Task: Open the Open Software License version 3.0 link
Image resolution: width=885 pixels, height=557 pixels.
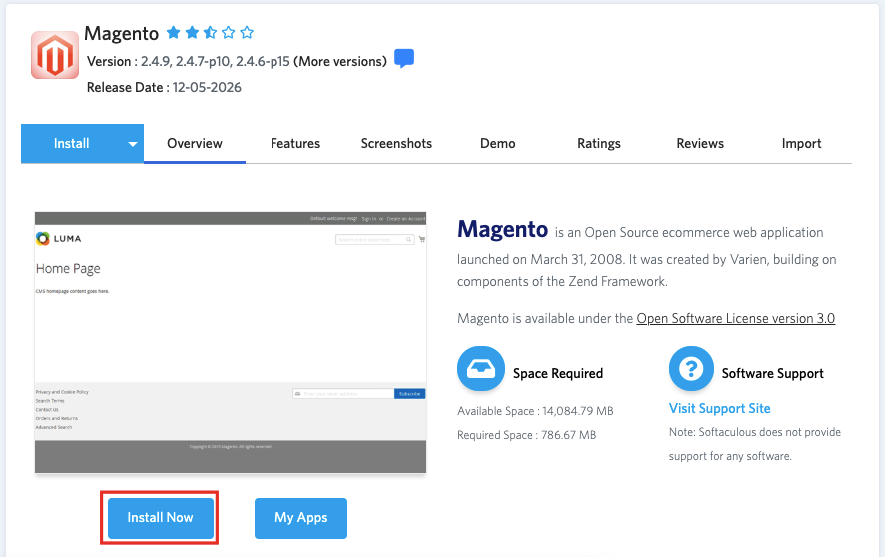Action: pyautogui.click(x=735, y=318)
